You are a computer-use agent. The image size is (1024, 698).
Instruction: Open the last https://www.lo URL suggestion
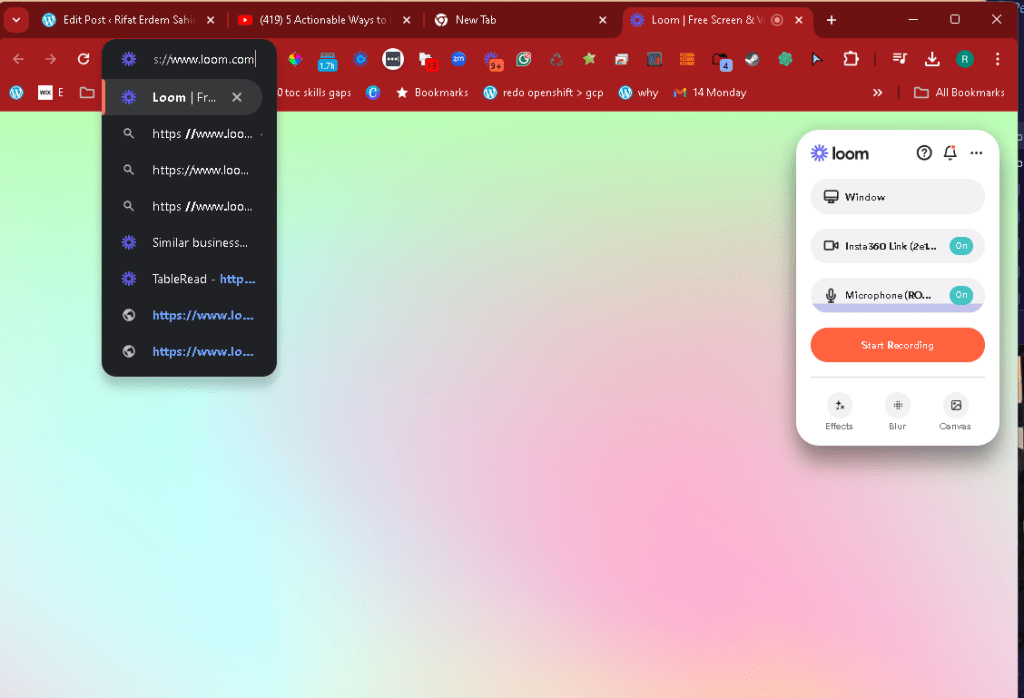pos(189,351)
